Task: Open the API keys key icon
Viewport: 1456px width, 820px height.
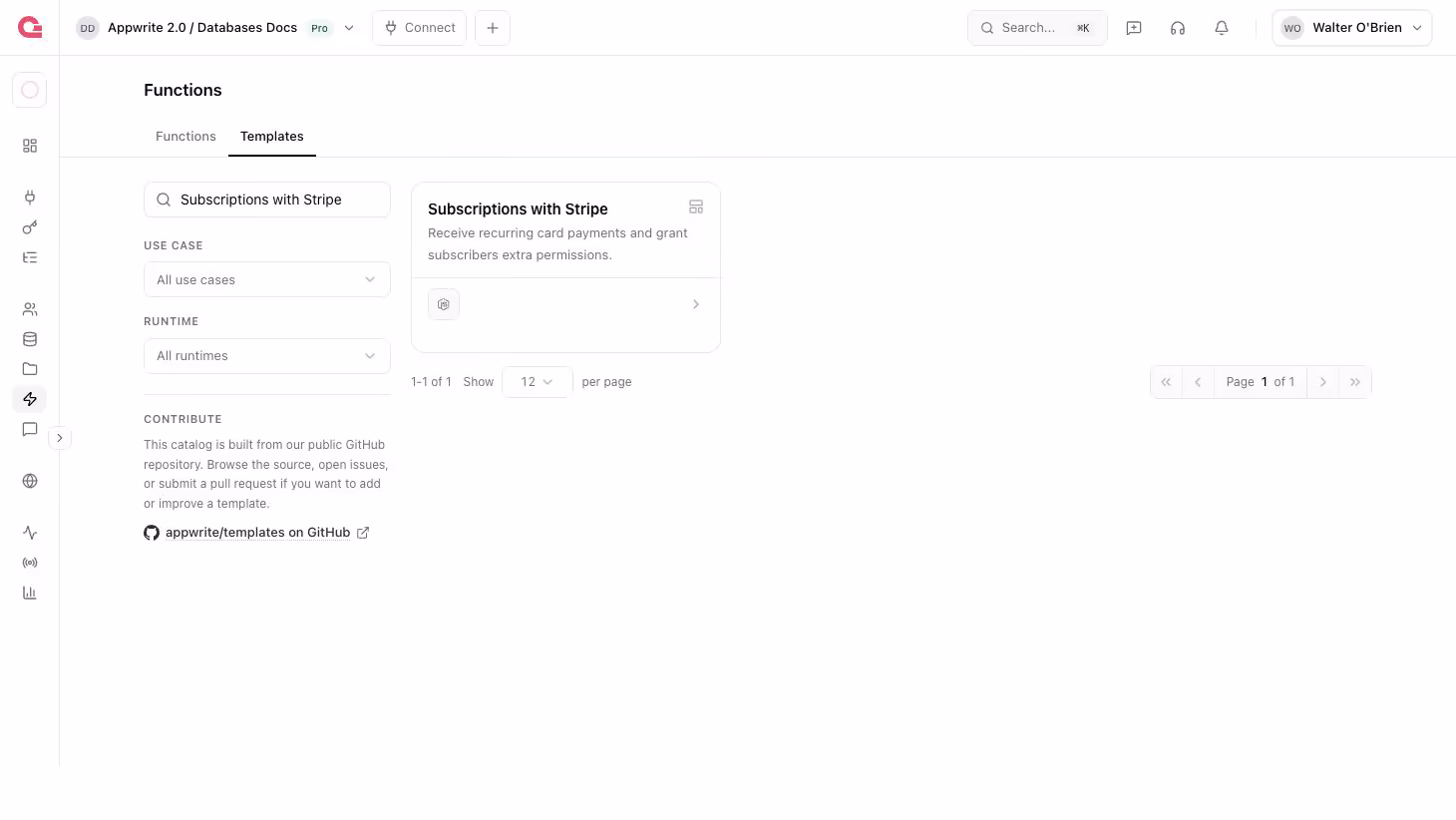Action: [30, 227]
